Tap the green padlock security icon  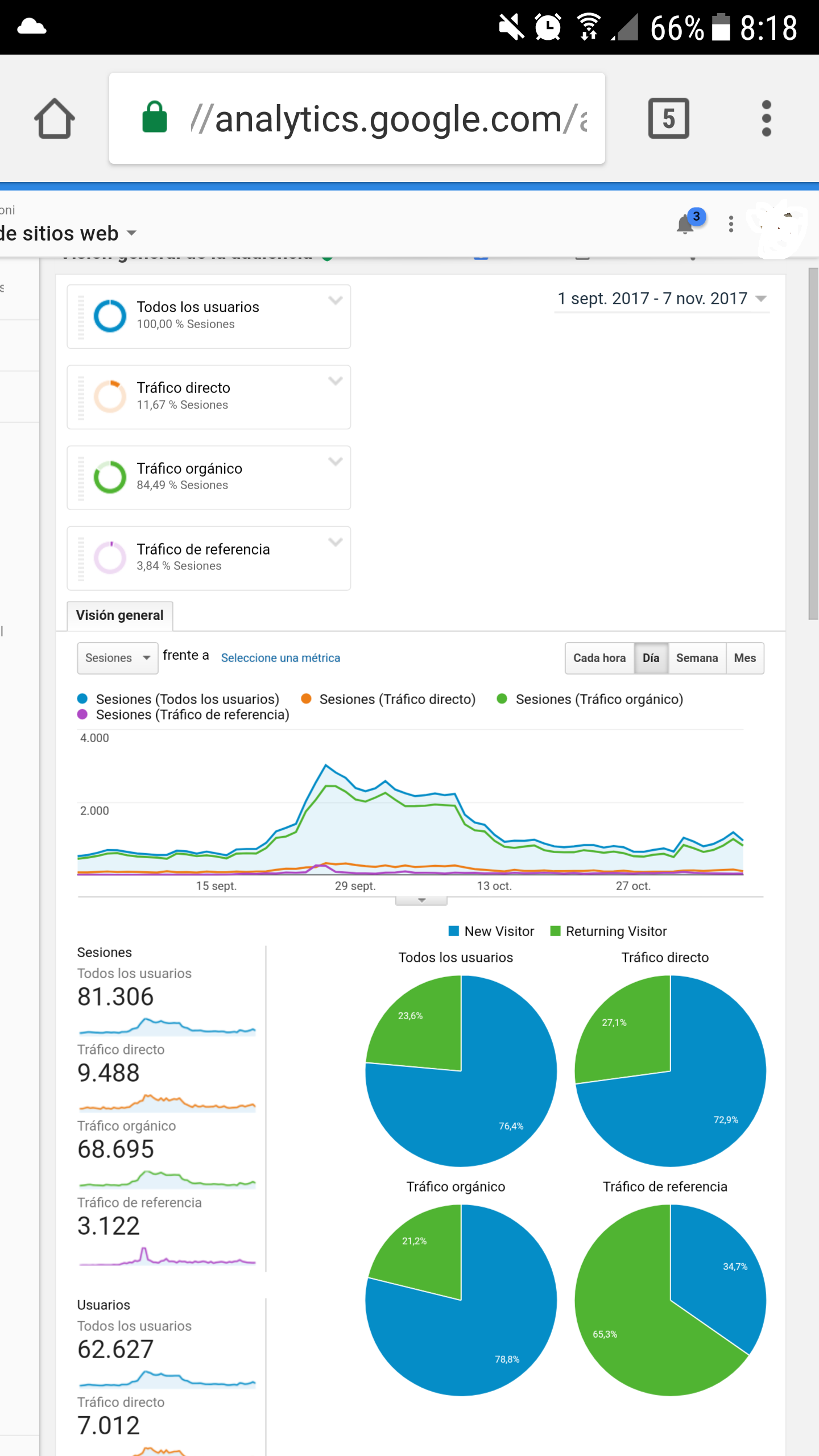pyautogui.click(x=154, y=117)
